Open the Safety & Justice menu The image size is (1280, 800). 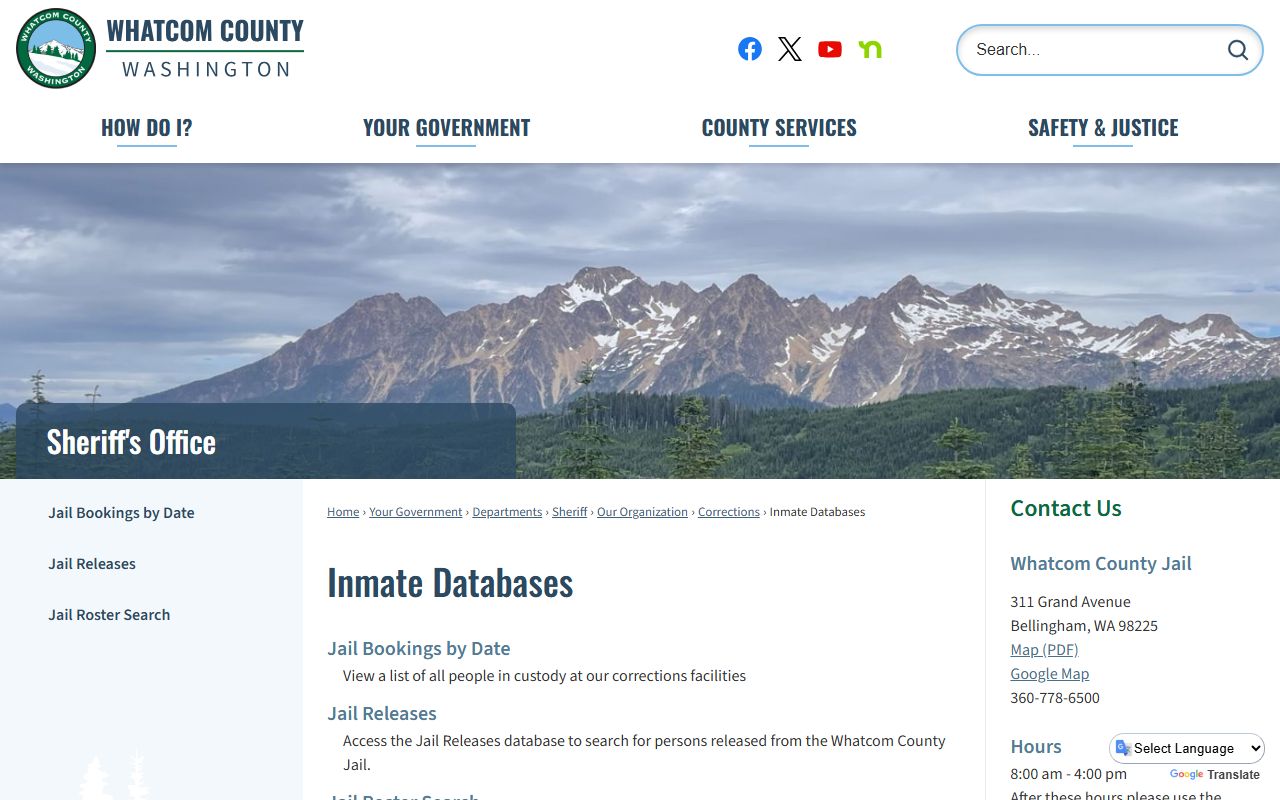(x=1103, y=128)
